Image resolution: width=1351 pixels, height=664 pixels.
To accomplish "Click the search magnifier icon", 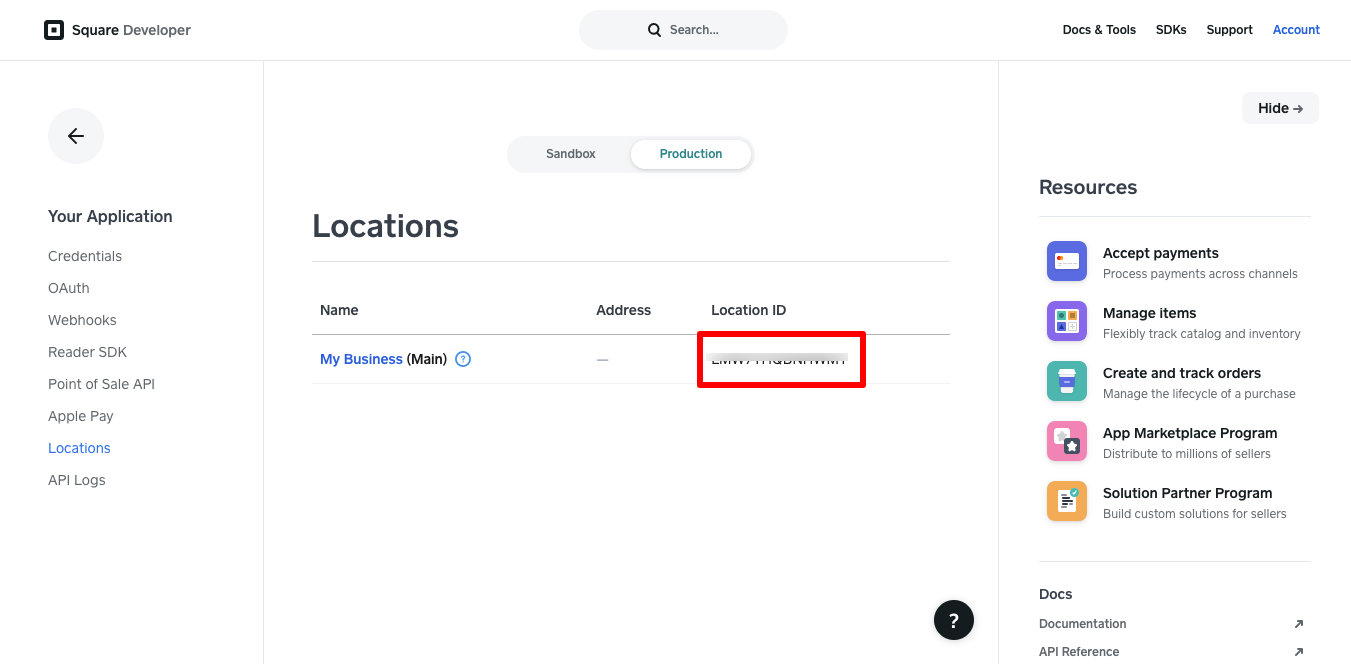I will [654, 30].
